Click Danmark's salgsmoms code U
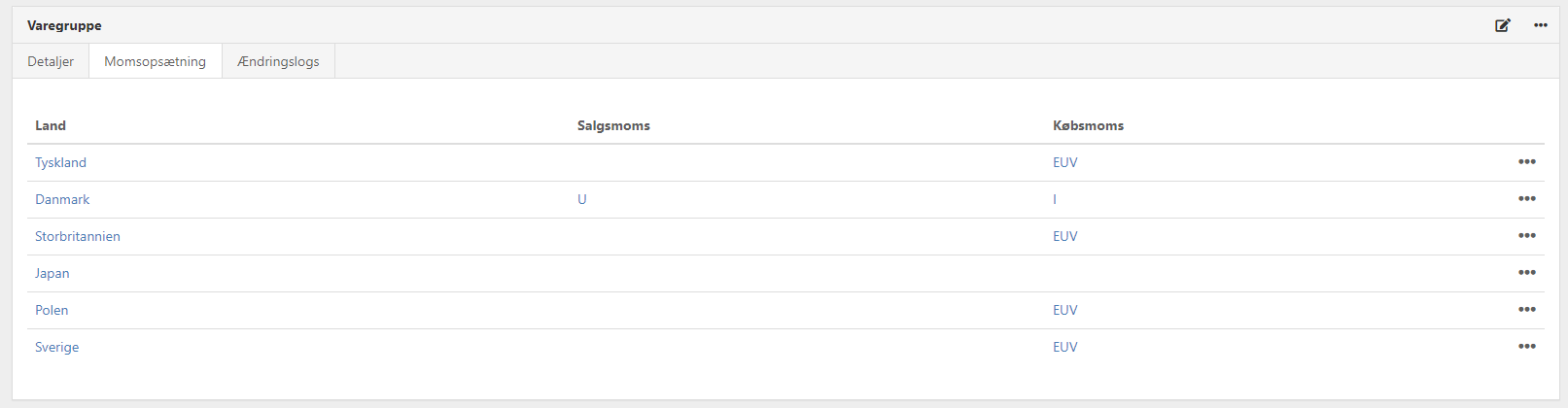This screenshot has height=408, width=1568. 582,199
